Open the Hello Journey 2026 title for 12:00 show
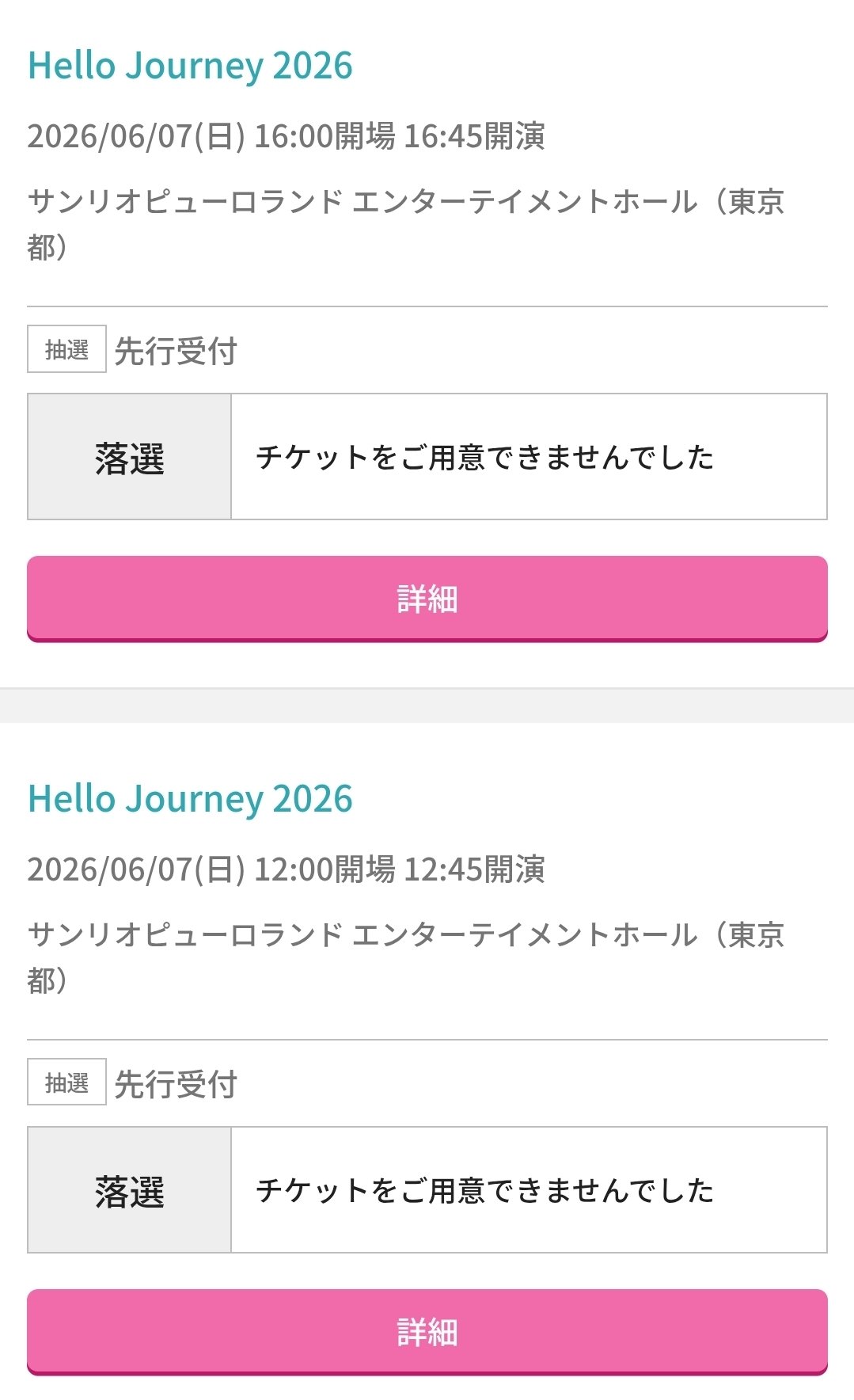The image size is (854, 1400). pyautogui.click(x=190, y=799)
